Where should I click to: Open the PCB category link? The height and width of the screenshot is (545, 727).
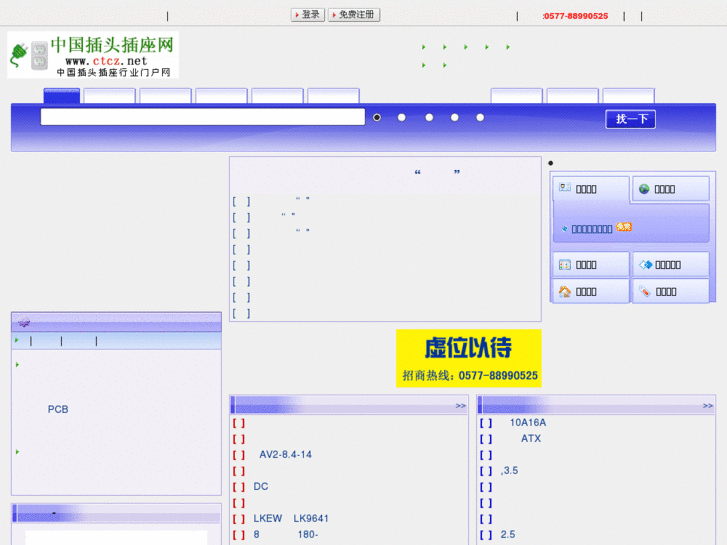[58, 409]
